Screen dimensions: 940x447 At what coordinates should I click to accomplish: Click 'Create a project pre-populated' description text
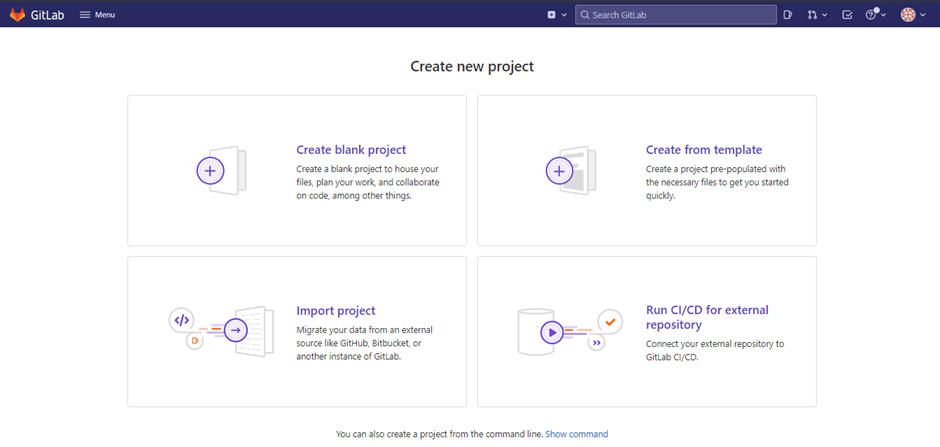point(717,182)
